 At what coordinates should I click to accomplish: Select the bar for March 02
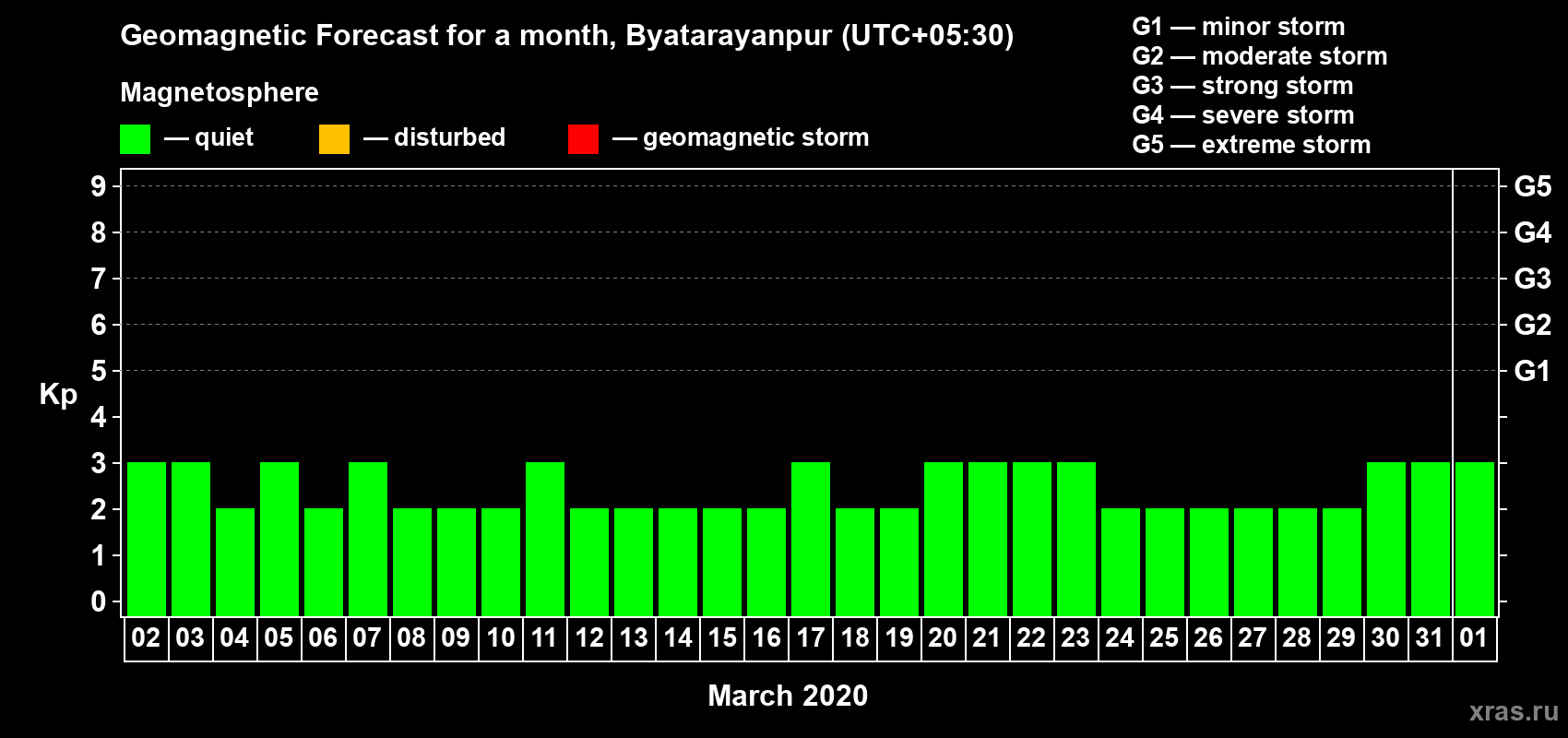coord(147,539)
